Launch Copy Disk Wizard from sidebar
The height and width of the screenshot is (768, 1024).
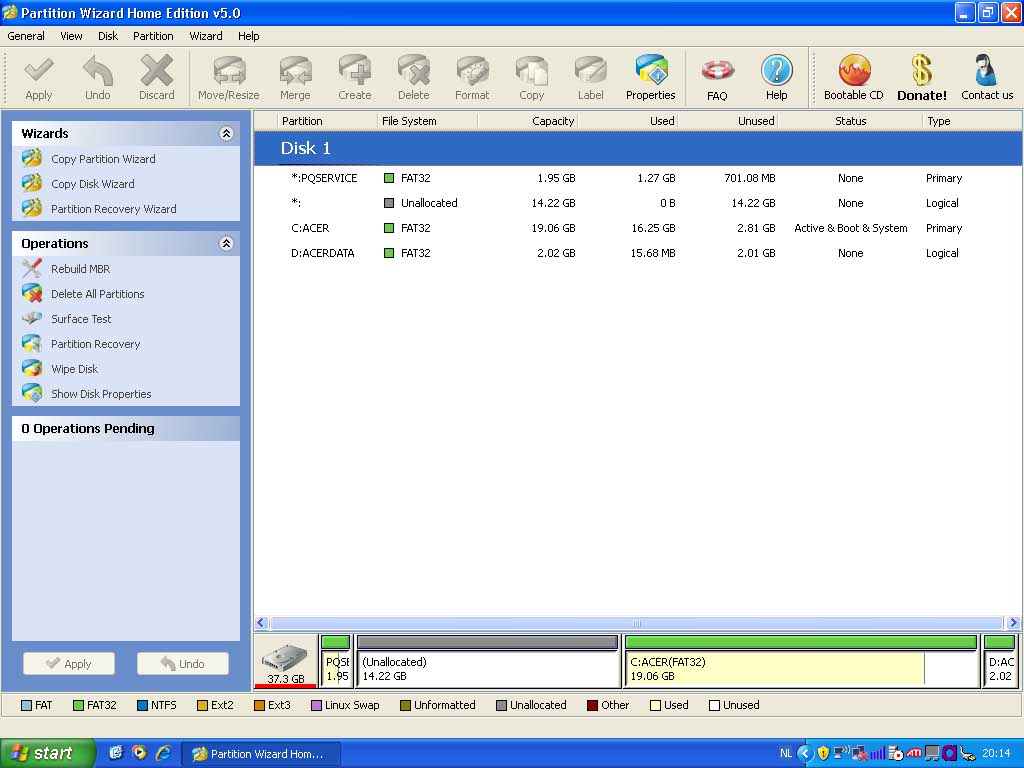(x=93, y=184)
